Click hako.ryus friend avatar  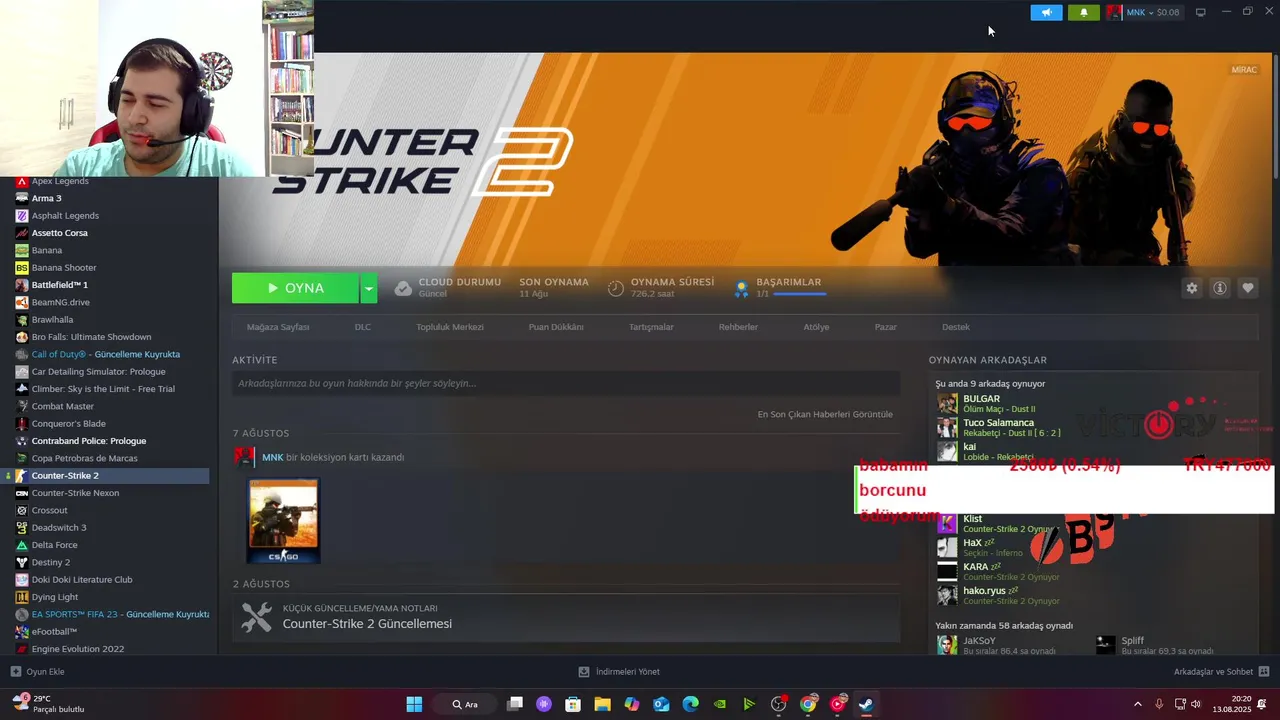[x=947, y=595]
